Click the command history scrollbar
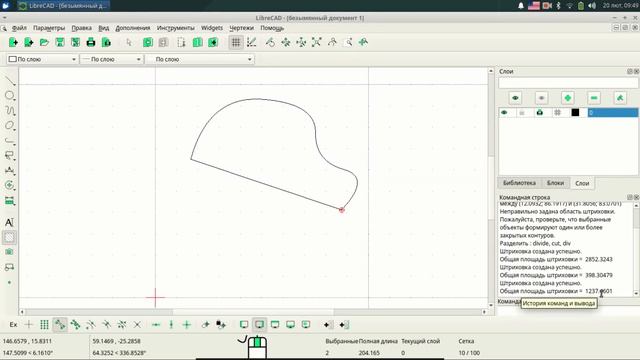The height and width of the screenshot is (360, 640). point(636,249)
